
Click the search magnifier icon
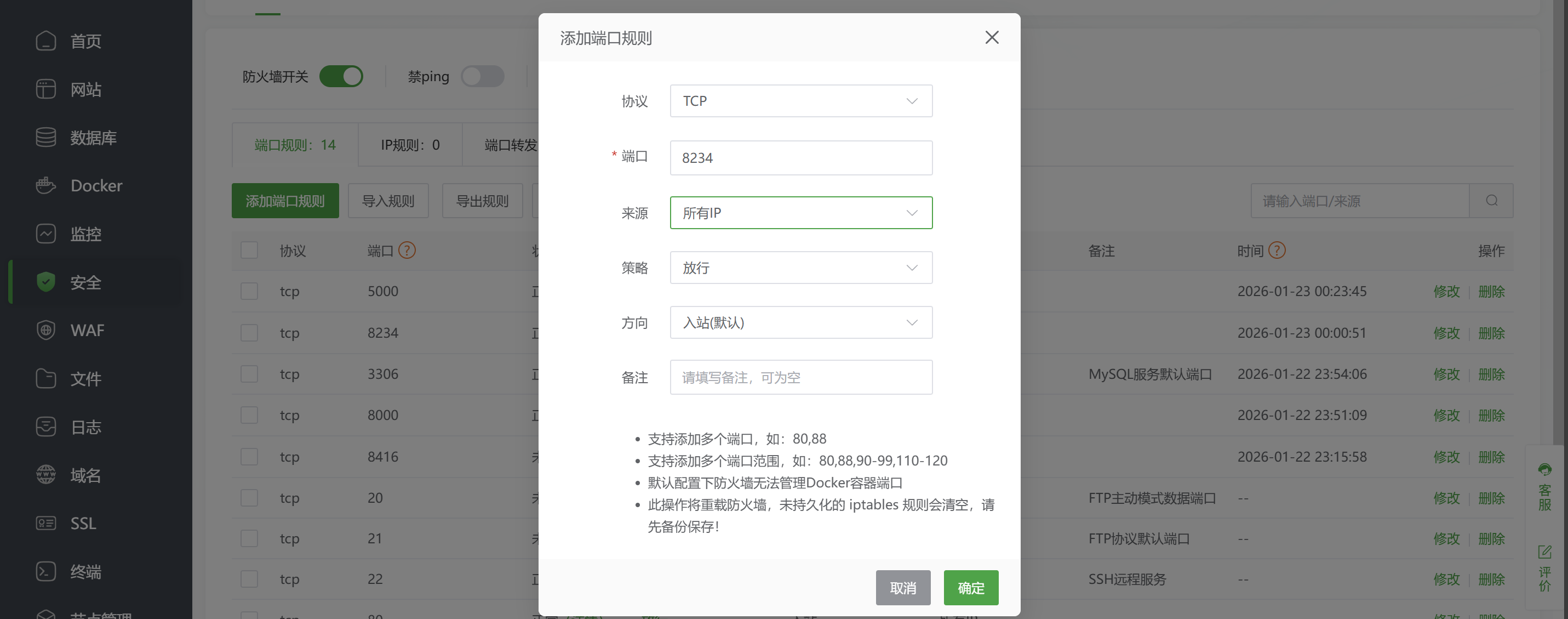[1491, 201]
